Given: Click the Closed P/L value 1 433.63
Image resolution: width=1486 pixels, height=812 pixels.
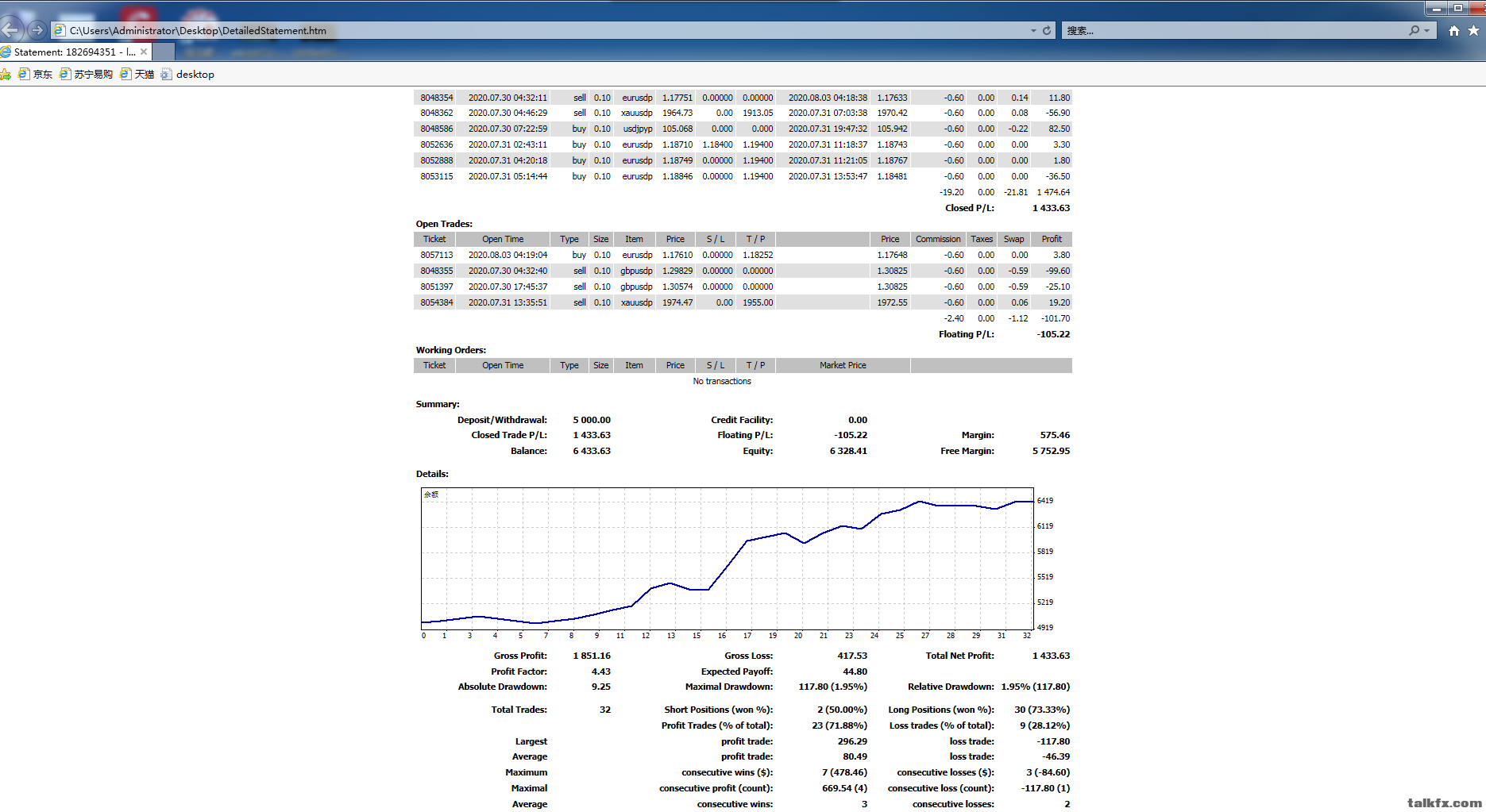Looking at the screenshot, I should coord(1051,208).
